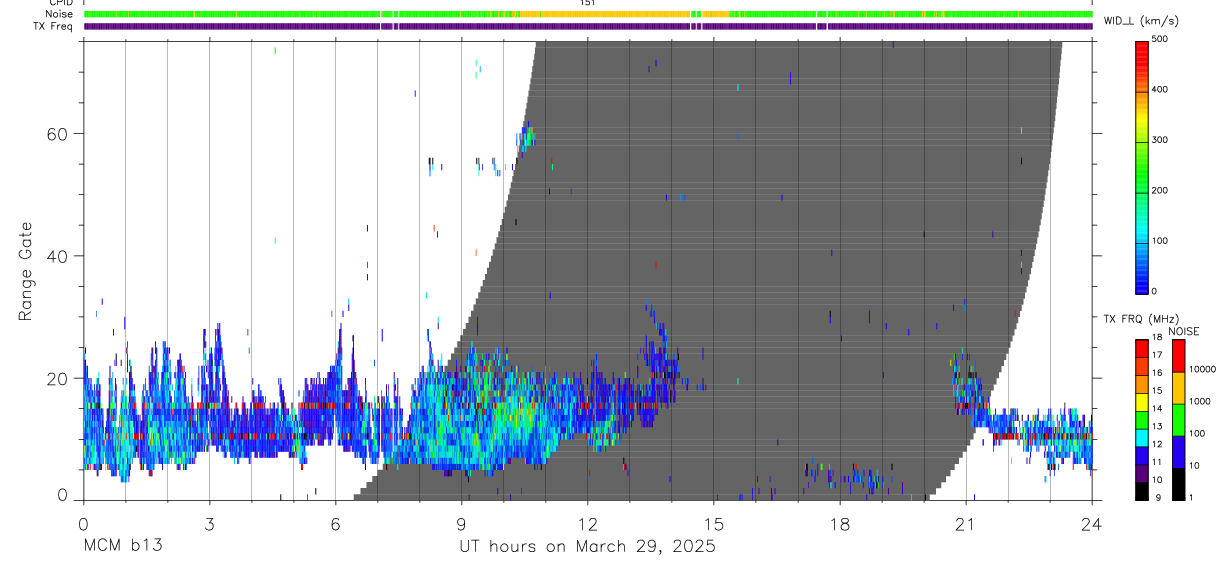
Task: Click the 200 tick on width color bar
Action: click(x=1161, y=191)
